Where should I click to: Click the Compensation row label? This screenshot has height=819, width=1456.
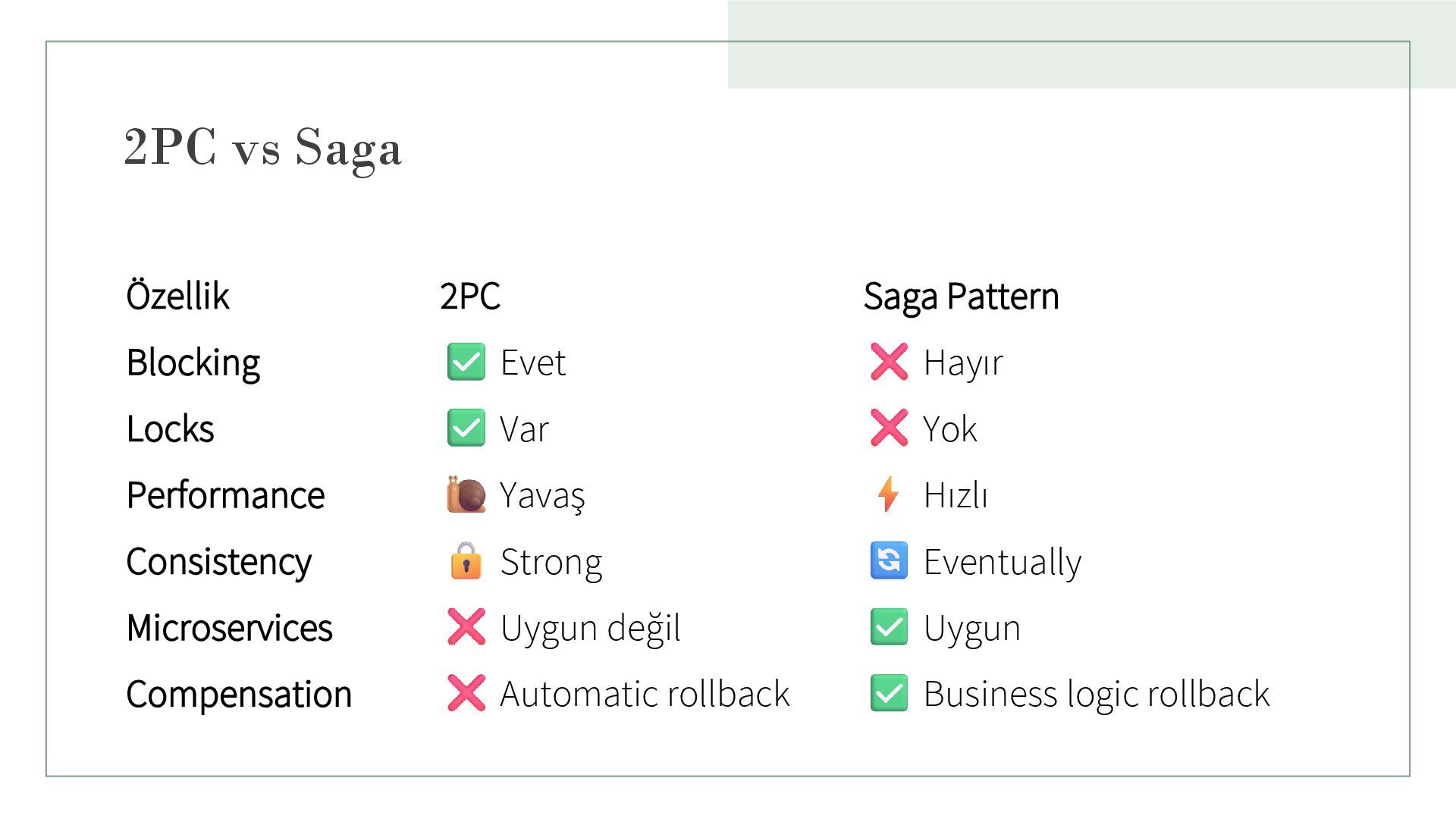pyautogui.click(x=239, y=694)
